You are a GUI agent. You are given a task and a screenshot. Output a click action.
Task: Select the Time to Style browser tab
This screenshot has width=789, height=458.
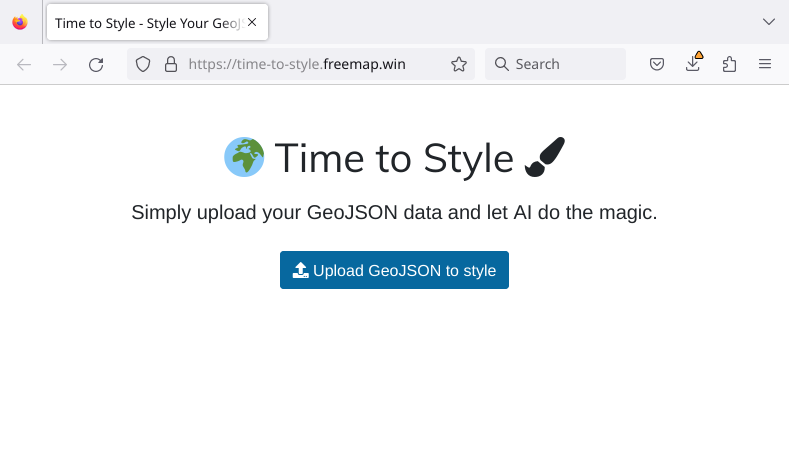(x=148, y=22)
